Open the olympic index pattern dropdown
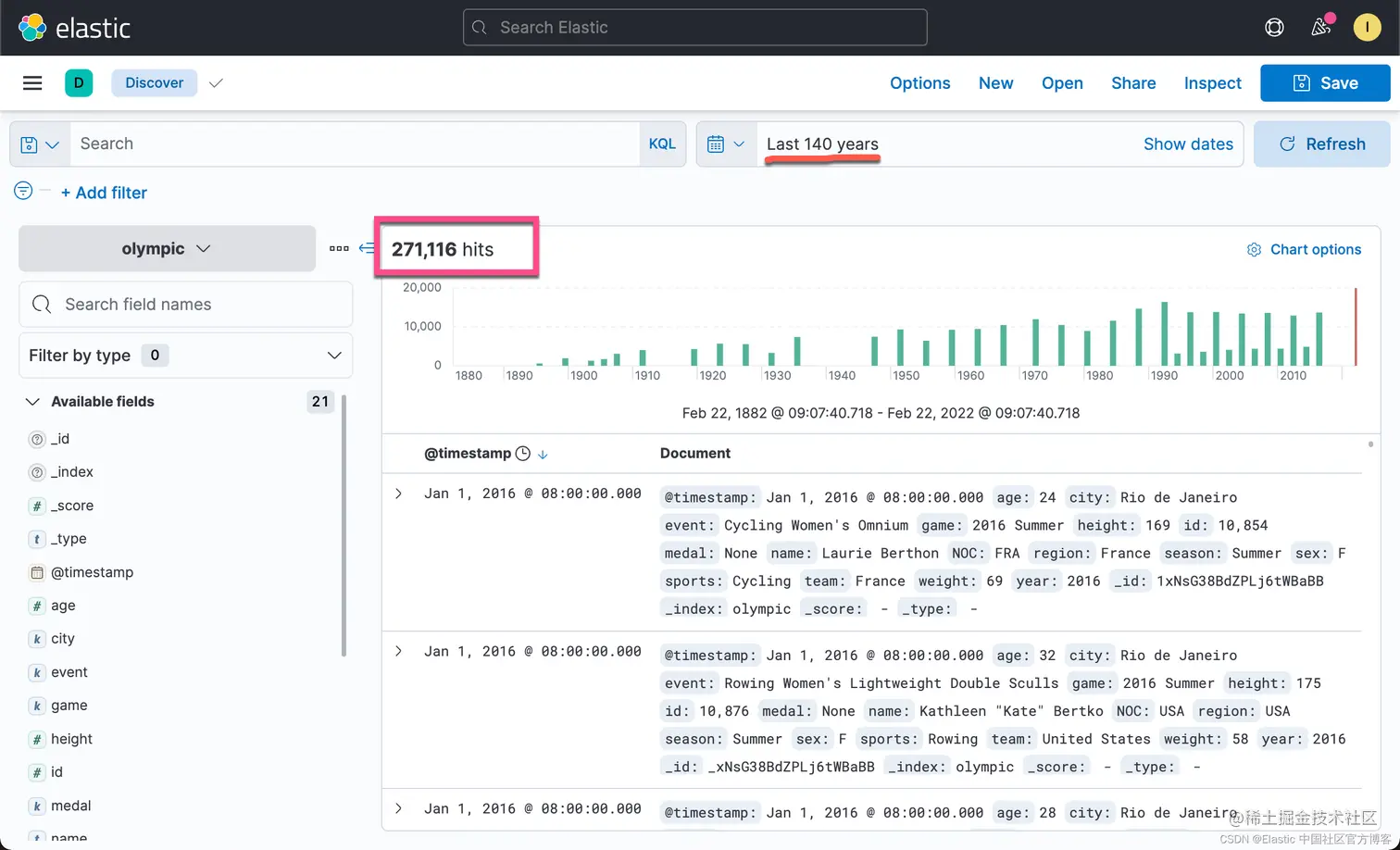The width and height of the screenshot is (1400, 850). point(167,249)
